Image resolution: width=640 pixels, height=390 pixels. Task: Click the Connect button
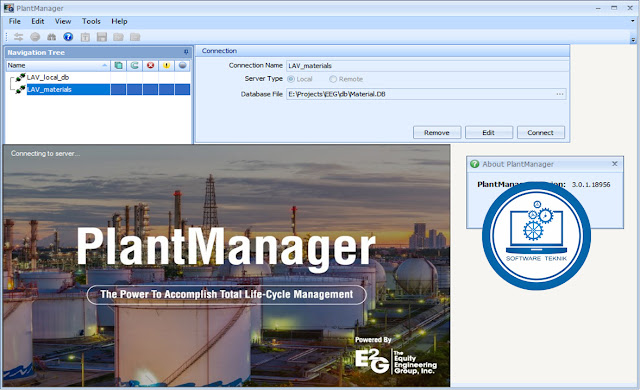540,133
